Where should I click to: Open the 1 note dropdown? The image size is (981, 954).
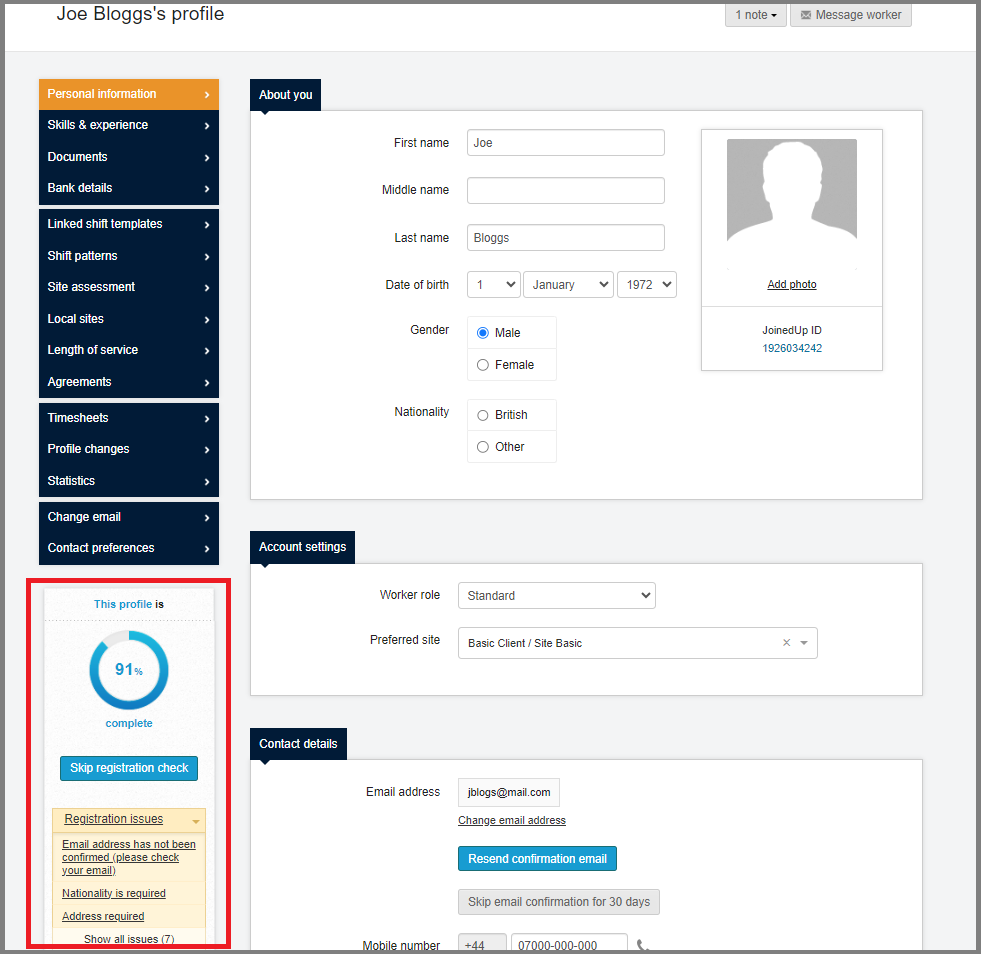tap(755, 15)
